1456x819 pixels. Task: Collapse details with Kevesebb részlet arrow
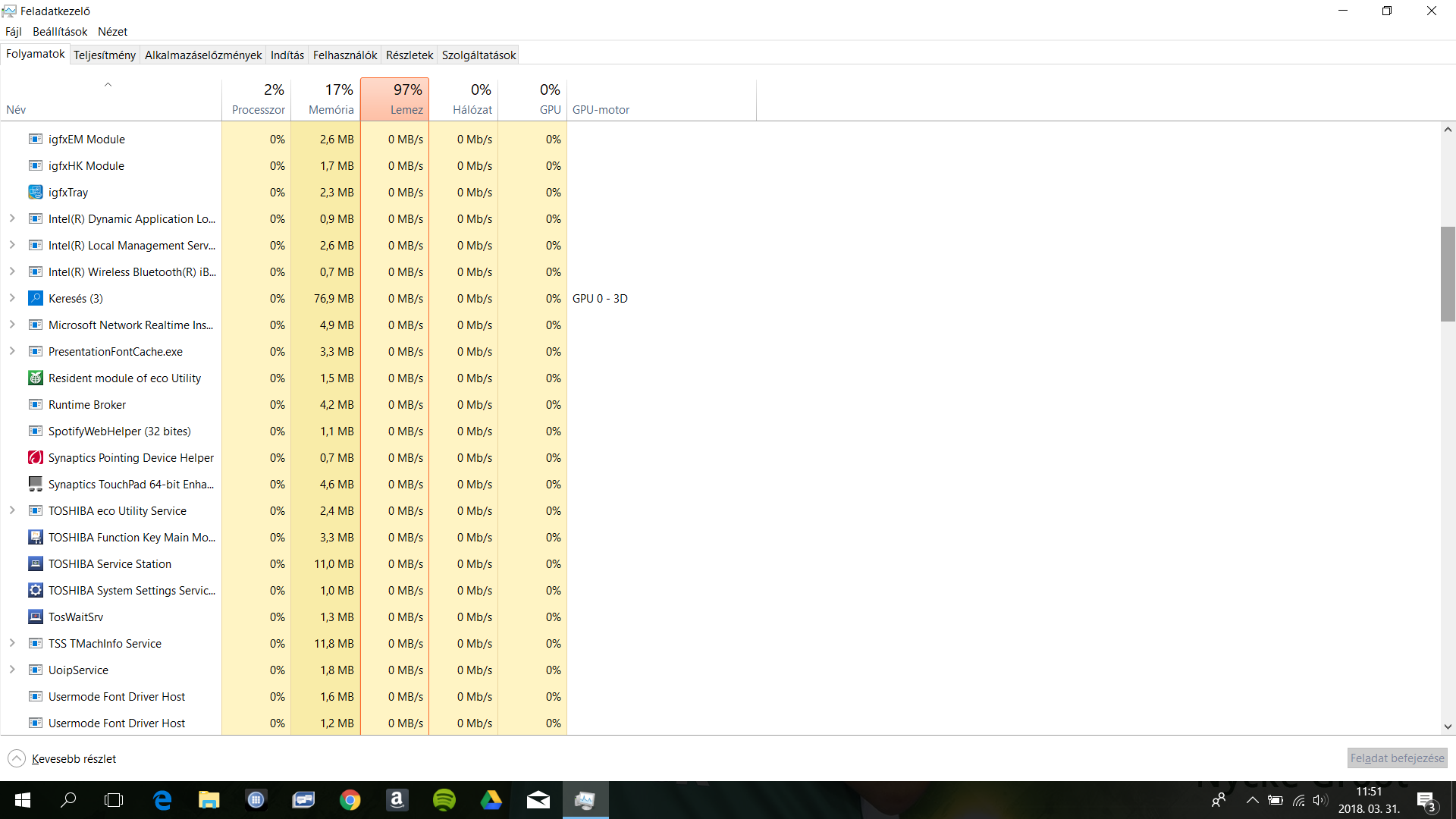pos(17,758)
